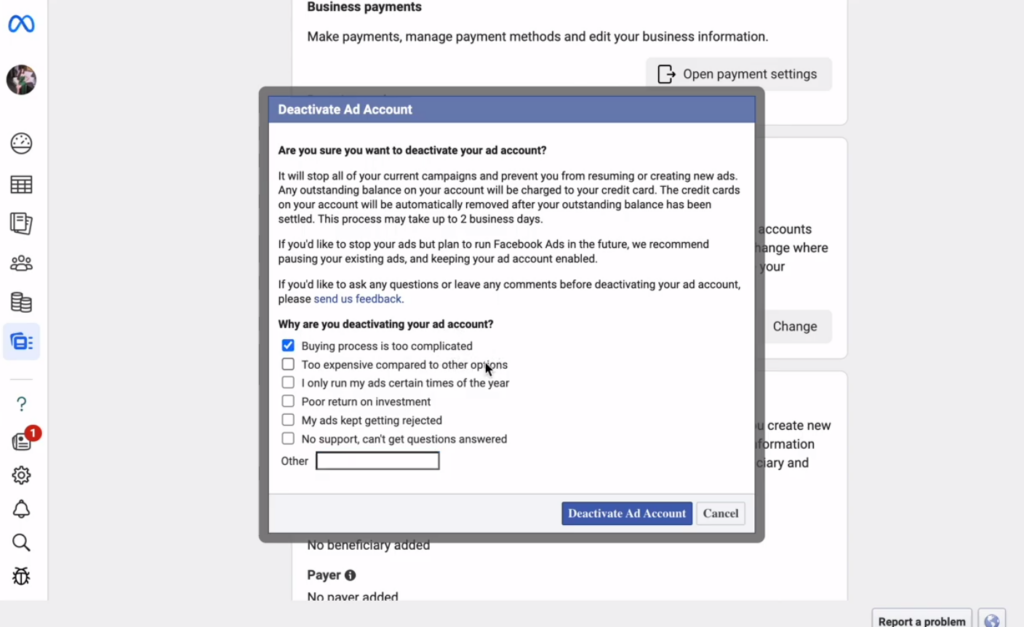Open the Campaigns table icon
The width and height of the screenshot is (1024, 627).
(21, 184)
